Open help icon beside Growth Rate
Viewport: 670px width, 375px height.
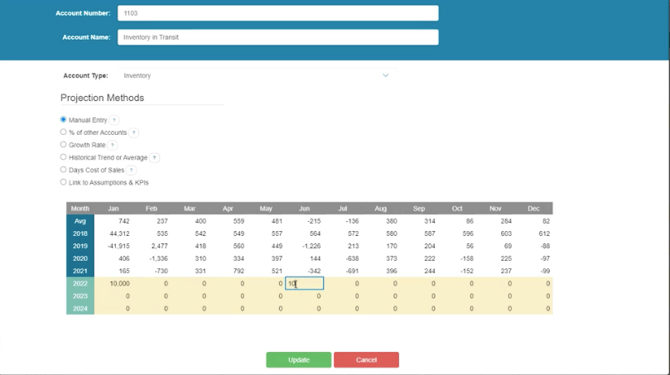pyautogui.click(x=112, y=145)
